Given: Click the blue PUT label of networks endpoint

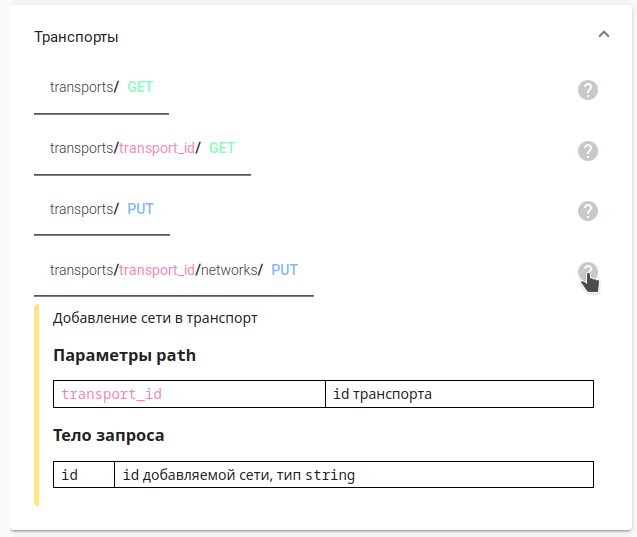Looking at the screenshot, I should tap(284, 270).
